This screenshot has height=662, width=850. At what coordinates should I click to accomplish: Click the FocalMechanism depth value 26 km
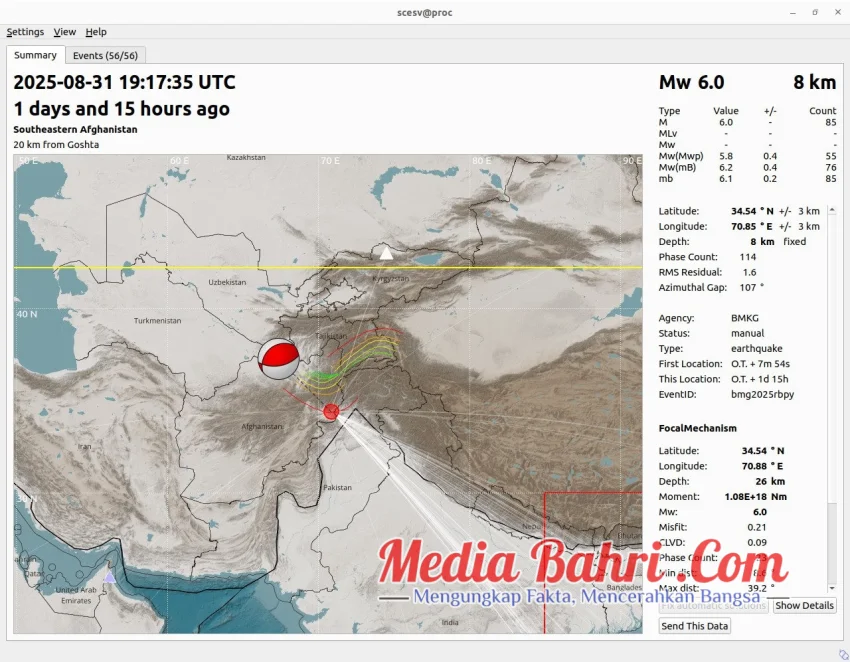770,481
